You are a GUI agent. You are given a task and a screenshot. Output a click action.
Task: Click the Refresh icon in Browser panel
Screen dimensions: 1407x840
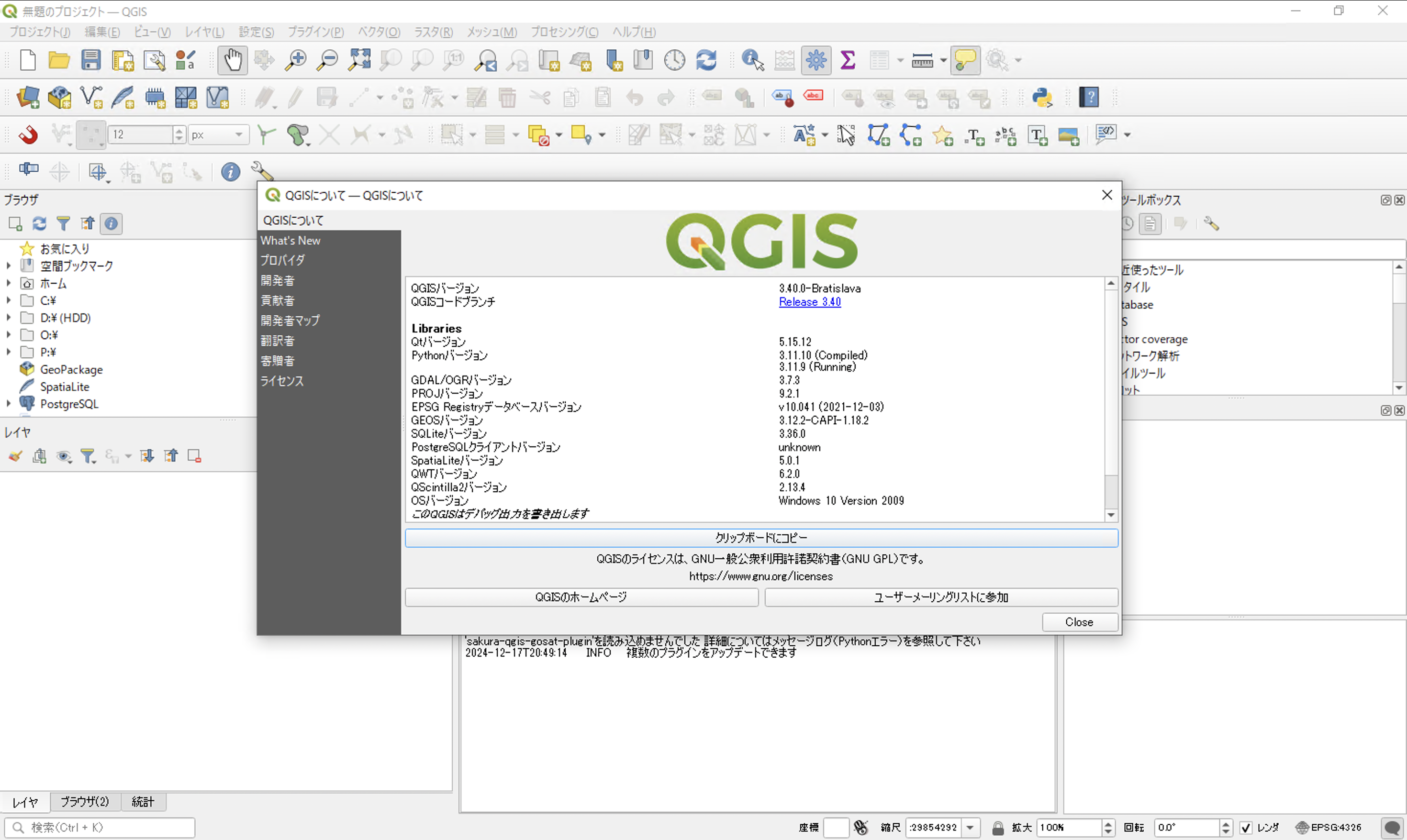click(39, 223)
